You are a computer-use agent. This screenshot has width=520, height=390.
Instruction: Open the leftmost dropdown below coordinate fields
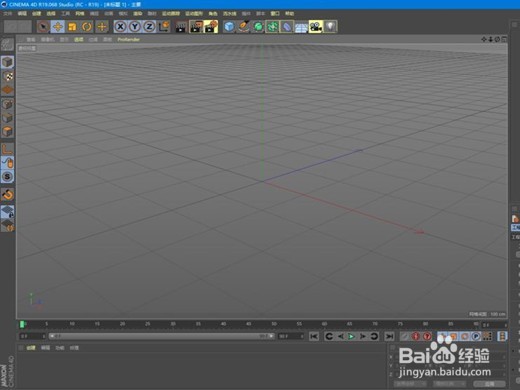pos(410,384)
